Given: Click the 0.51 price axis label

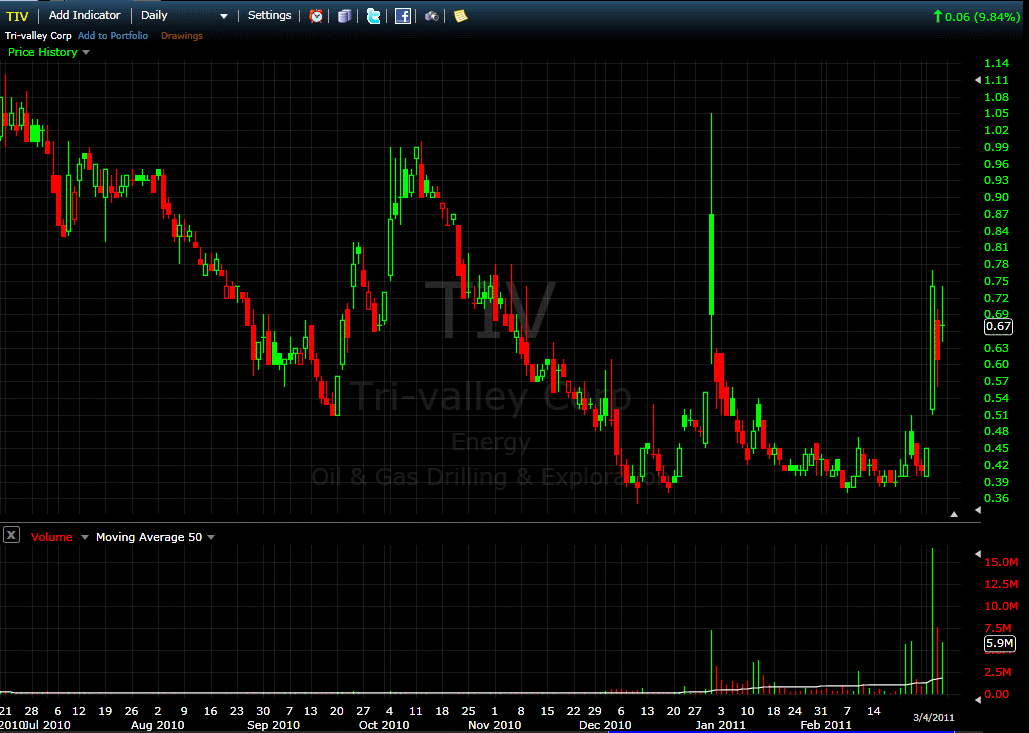Looking at the screenshot, I should point(997,415).
